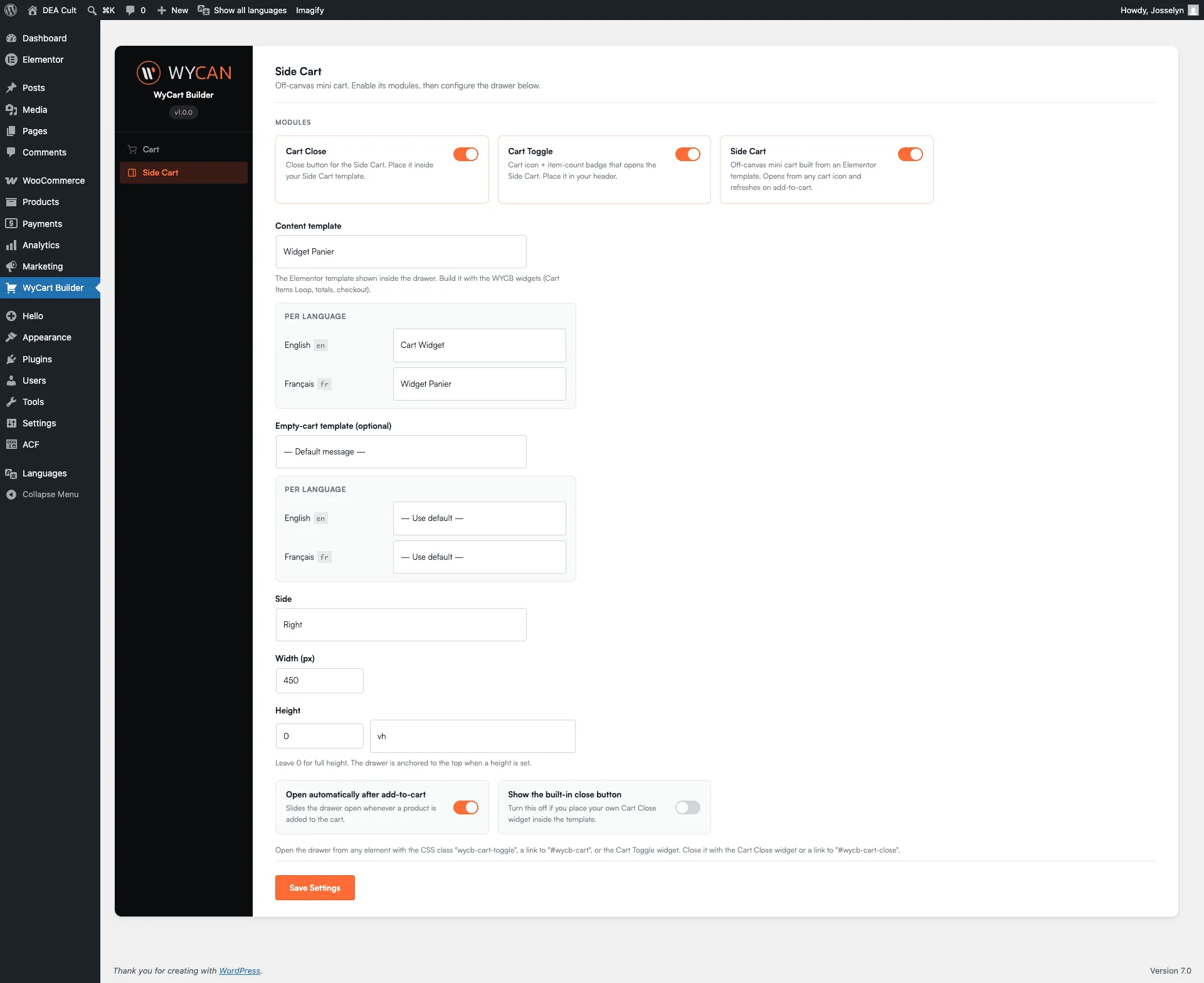Open the Height unit vh dropdown
This screenshot has height=983, width=1204.
[x=473, y=736]
